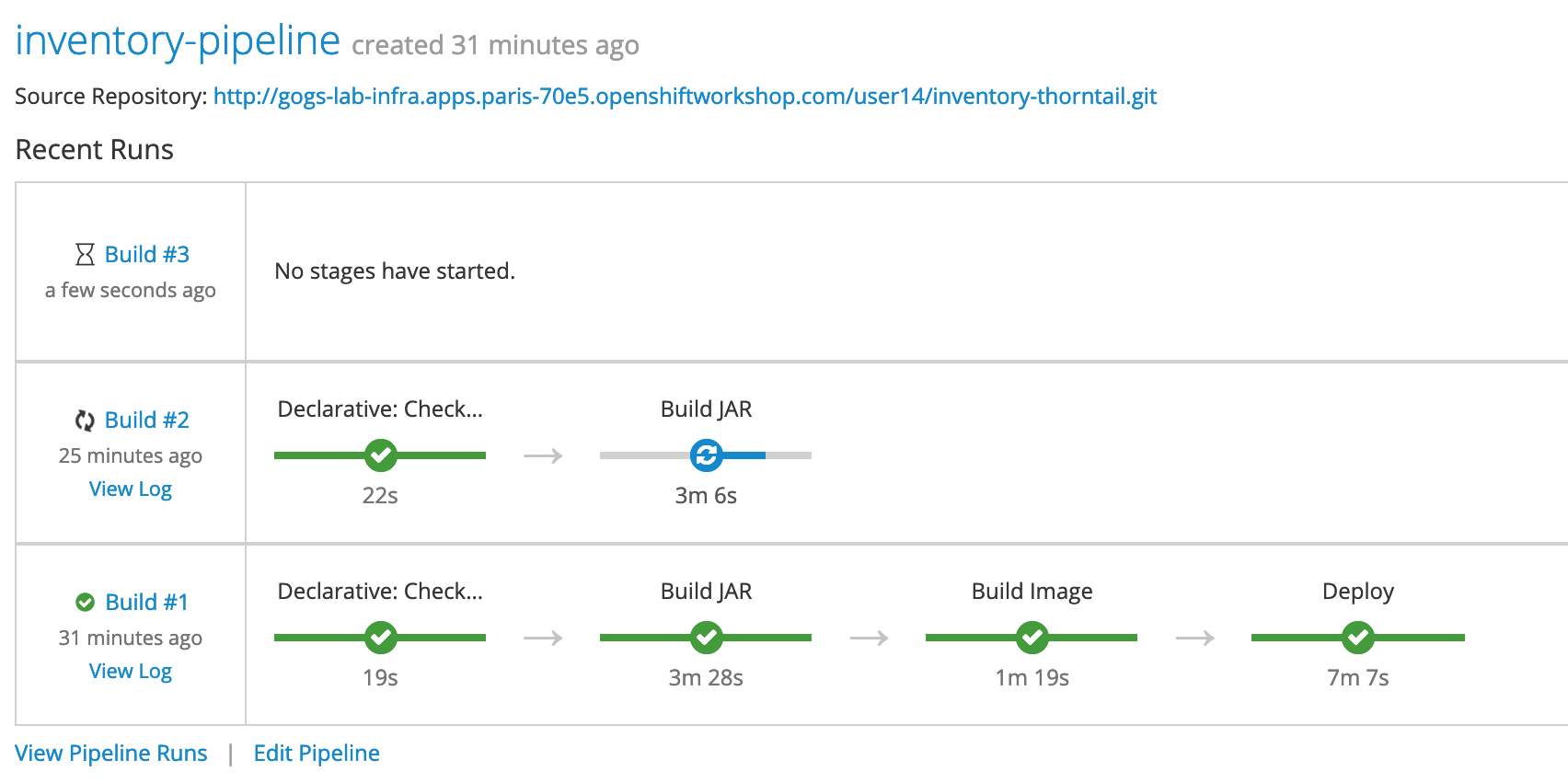The height and width of the screenshot is (783, 1568).
Task: Open the inventory-thorntail.git source repository link
Action: point(685,97)
